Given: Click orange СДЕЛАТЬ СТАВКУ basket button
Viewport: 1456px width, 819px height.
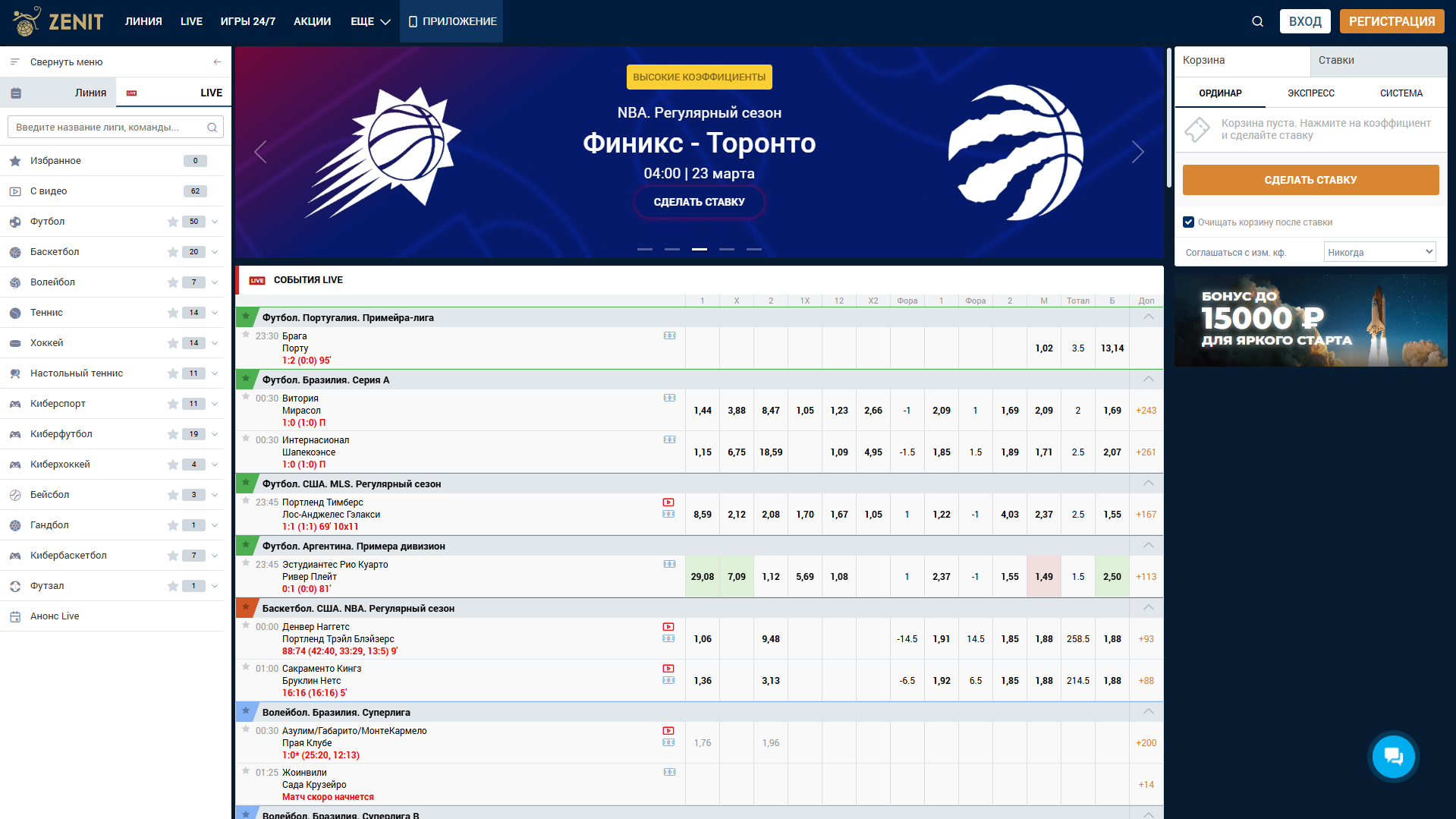Looking at the screenshot, I should pos(1310,180).
